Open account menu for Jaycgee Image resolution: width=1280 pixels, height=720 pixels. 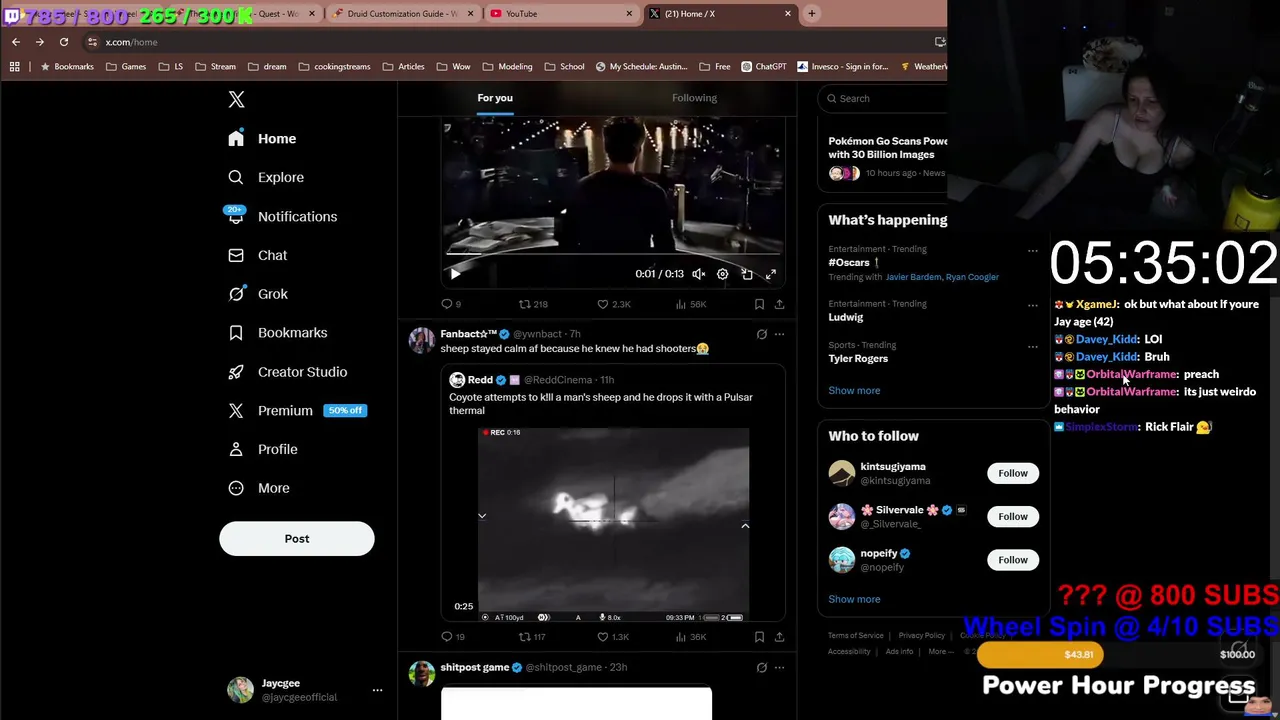point(305,690)
